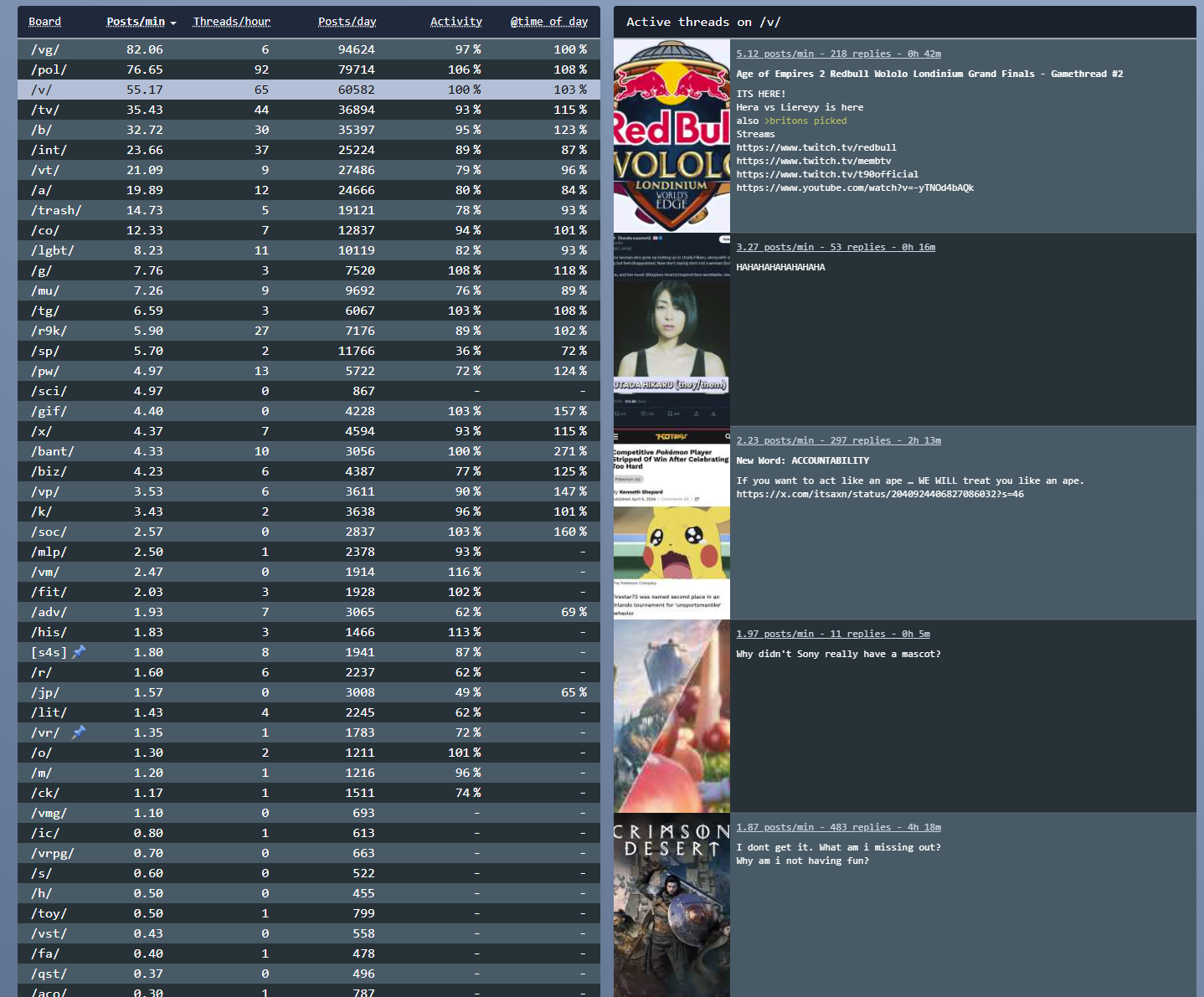
Task: Select the /bant/ board row
Action: click(x=309, y=451)
